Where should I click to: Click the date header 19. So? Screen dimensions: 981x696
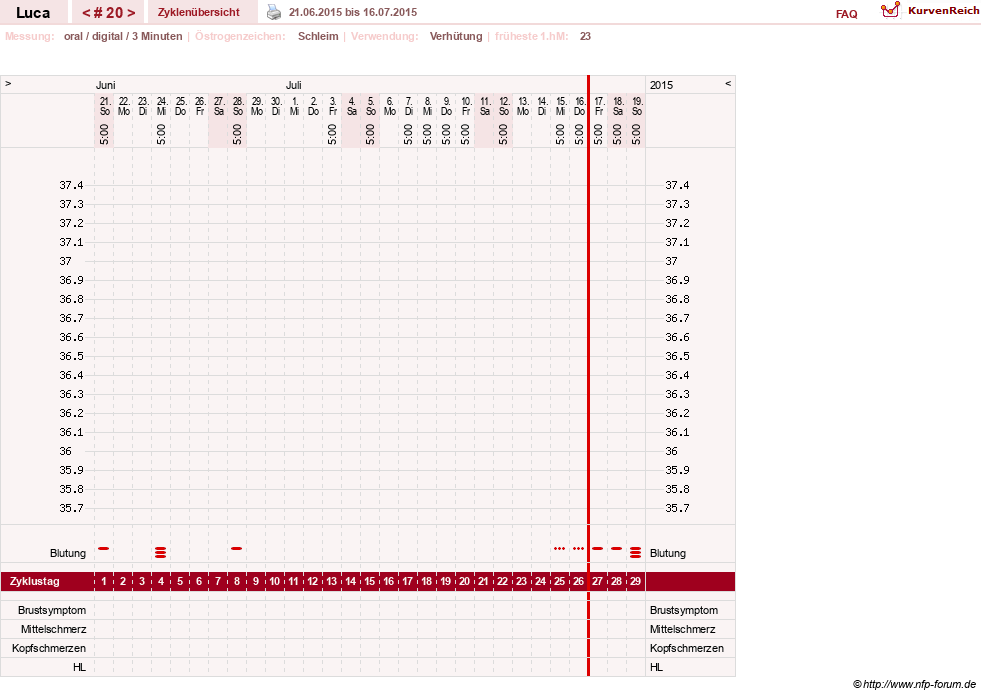click(636, 106)
